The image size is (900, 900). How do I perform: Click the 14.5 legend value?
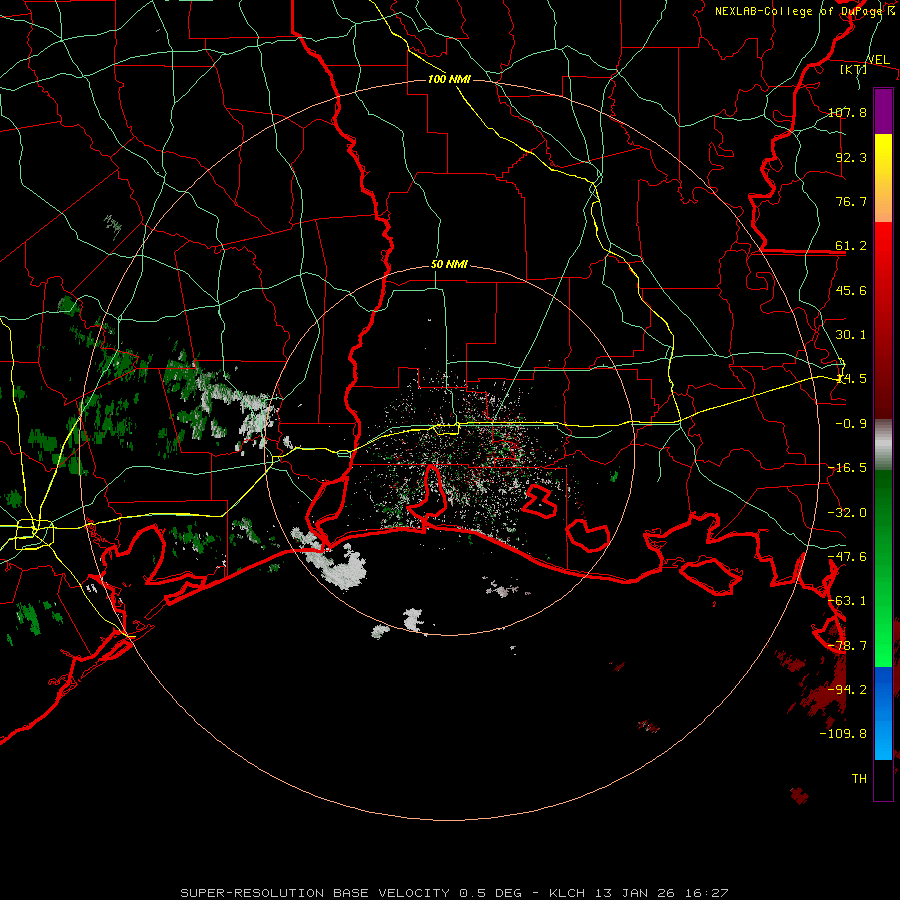click(x=851, y=379)
